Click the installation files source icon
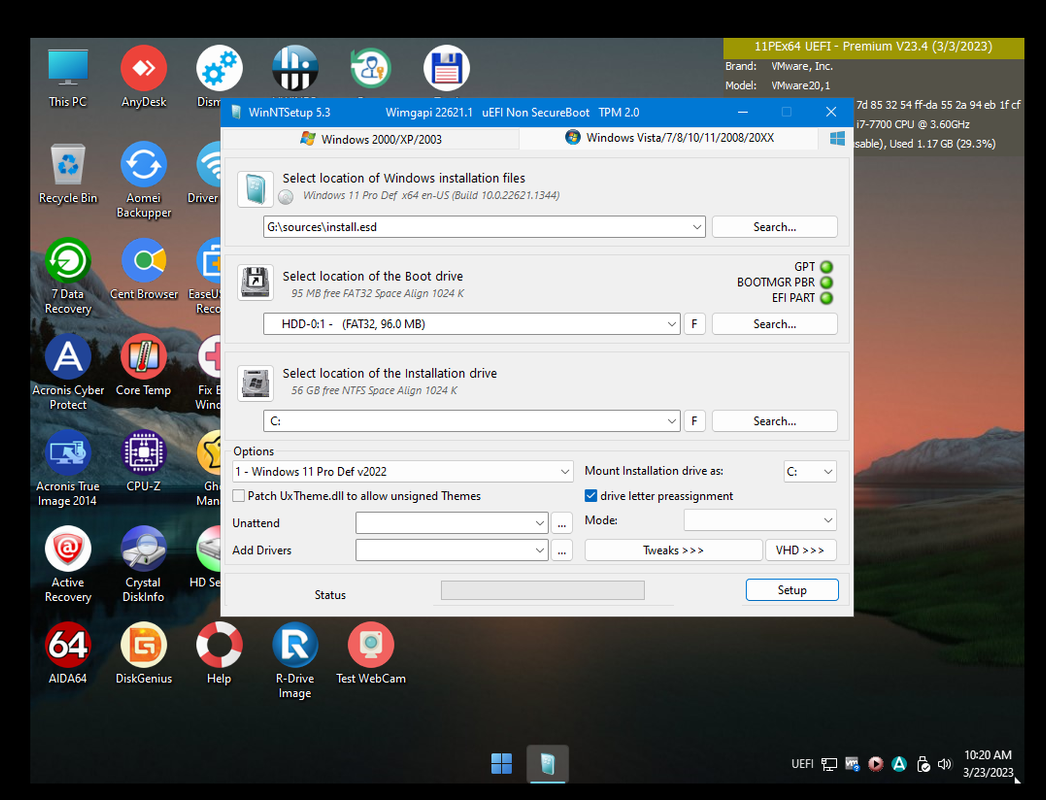Screen dimensions: 1046x800 point(255,189)
